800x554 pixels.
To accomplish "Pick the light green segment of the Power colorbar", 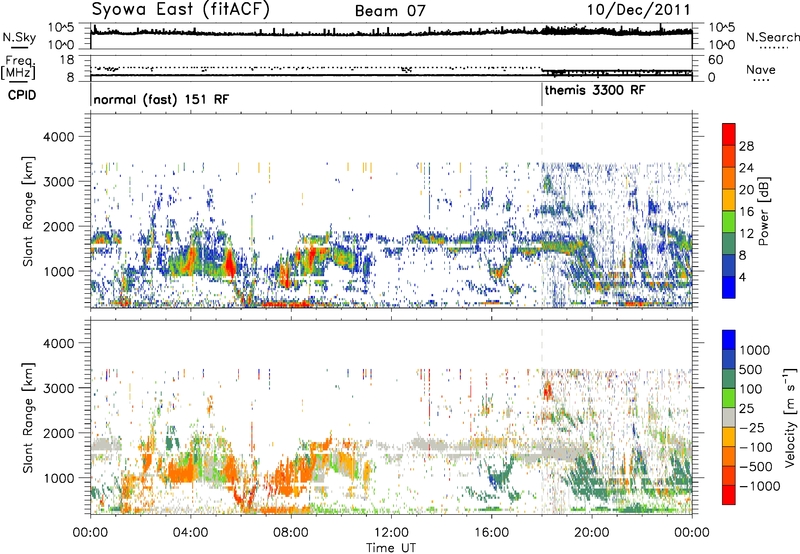I will click(729, 221).
